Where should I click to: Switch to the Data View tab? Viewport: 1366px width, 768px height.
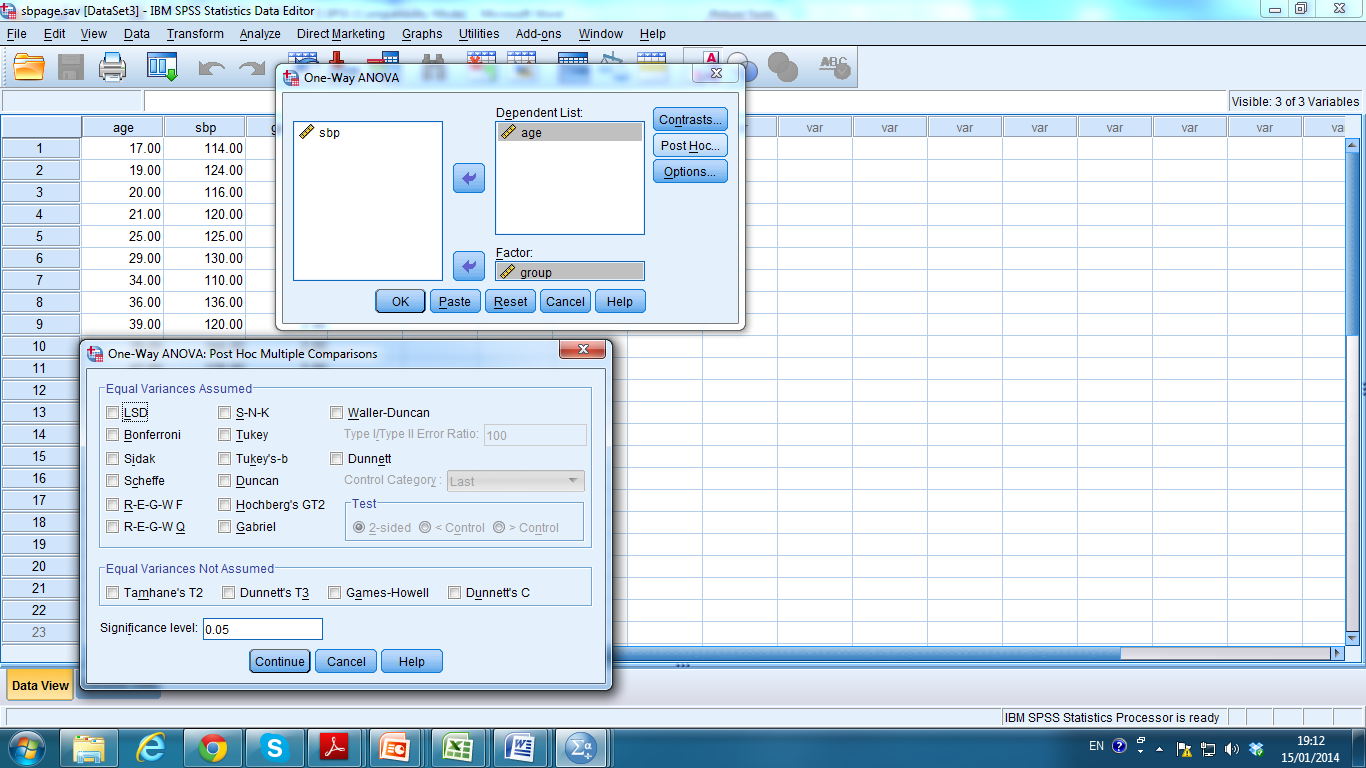[40, 685]
